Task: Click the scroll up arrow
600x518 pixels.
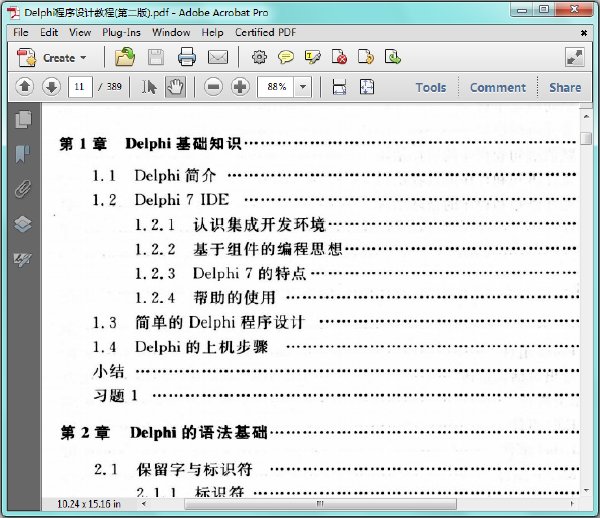Action: coord(586,116)
